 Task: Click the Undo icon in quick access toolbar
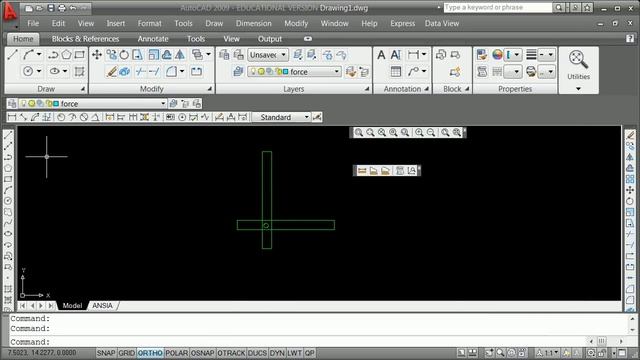tap(73, 8)
